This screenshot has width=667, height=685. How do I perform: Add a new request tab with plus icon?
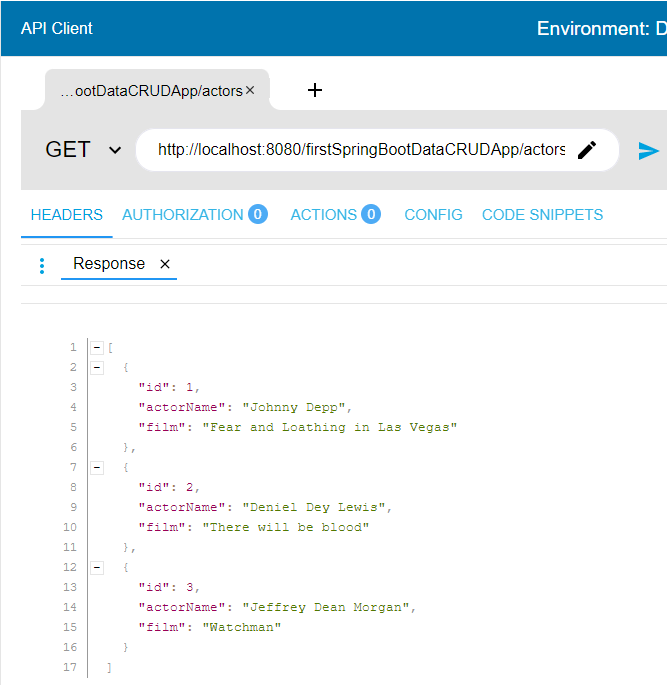pos(314,90)
